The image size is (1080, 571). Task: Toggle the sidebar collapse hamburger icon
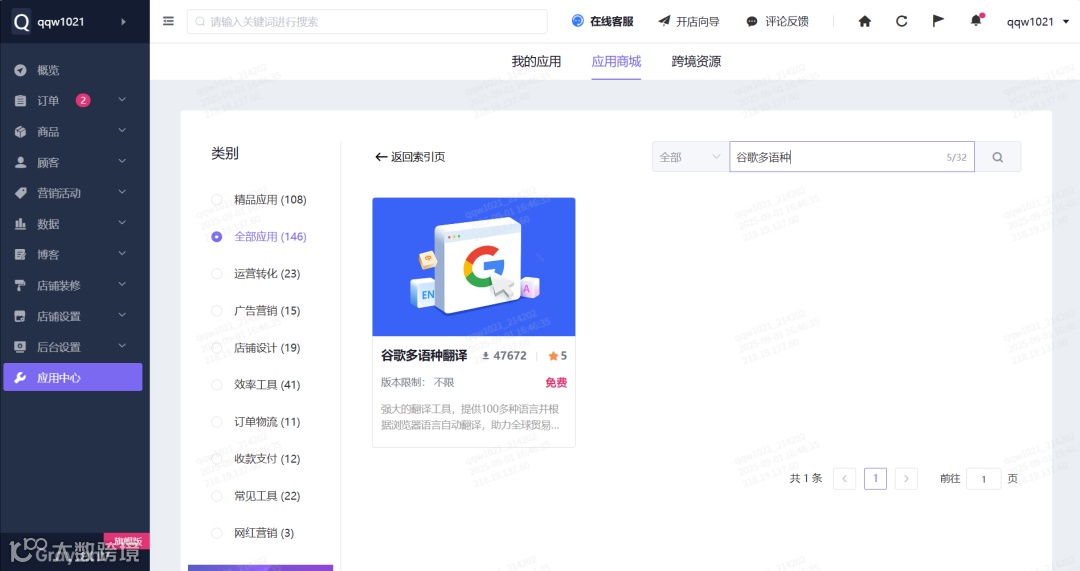pyautogui.click(x=168, y=21)
